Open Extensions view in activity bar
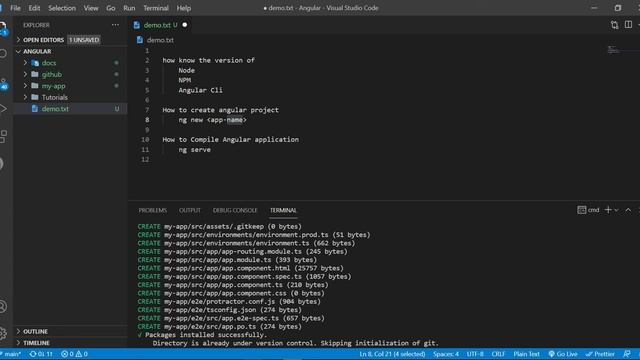Image resolution: width=640 pixels, height=360 pixels. point(3,136)
